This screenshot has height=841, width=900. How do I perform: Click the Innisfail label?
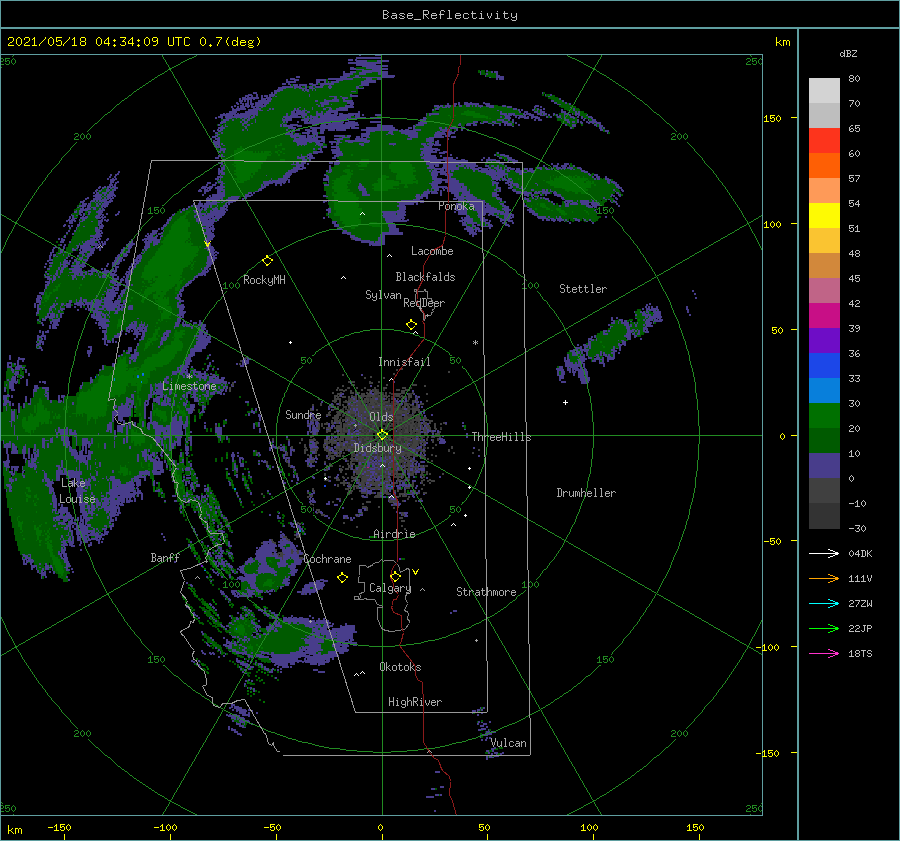[x=404, y=362]
